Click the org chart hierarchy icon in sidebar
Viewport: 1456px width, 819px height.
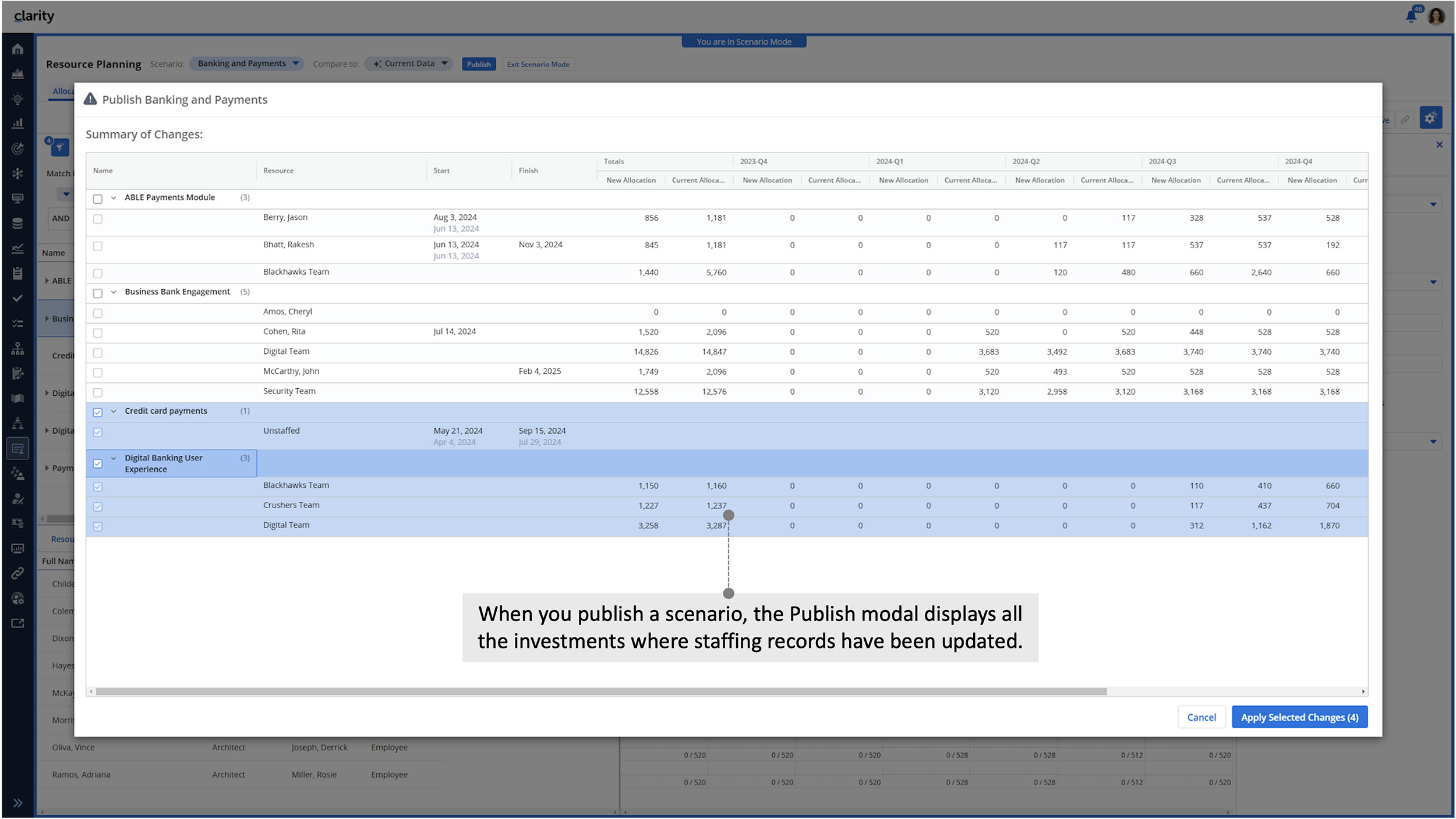pyautogui.click(x=17, y=349)
